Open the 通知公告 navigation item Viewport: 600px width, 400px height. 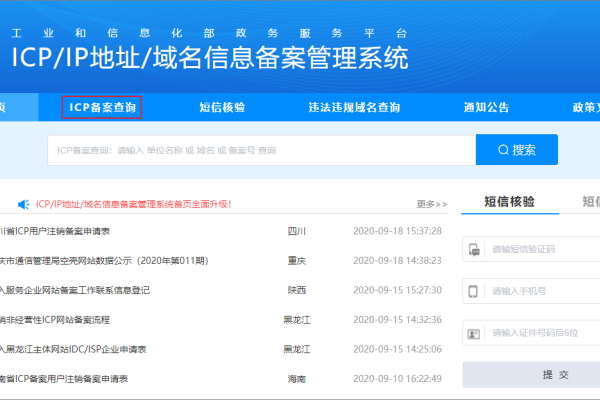click(x=486, y=107)
